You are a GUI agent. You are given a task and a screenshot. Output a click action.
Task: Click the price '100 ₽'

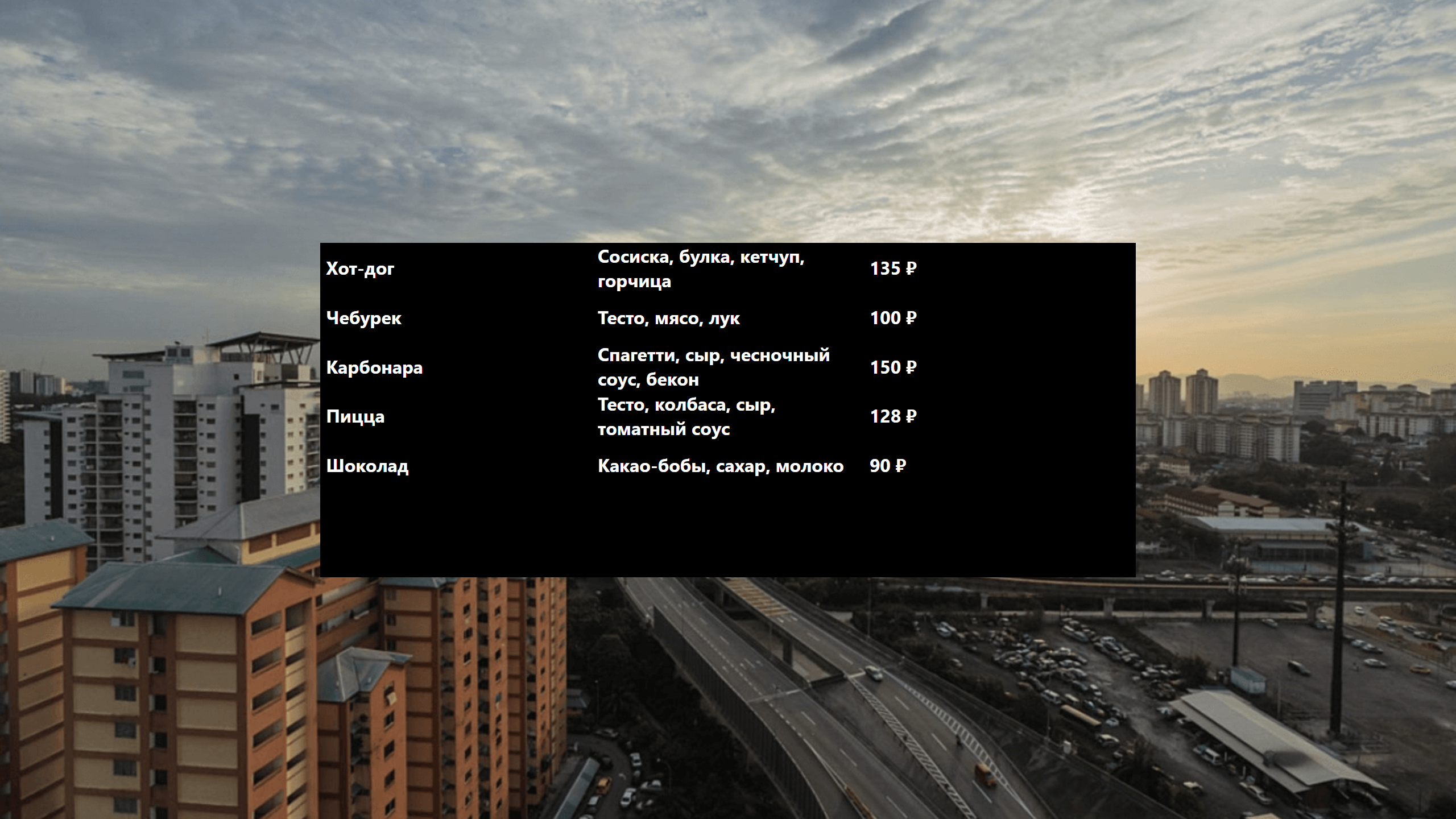pos(894,318)
